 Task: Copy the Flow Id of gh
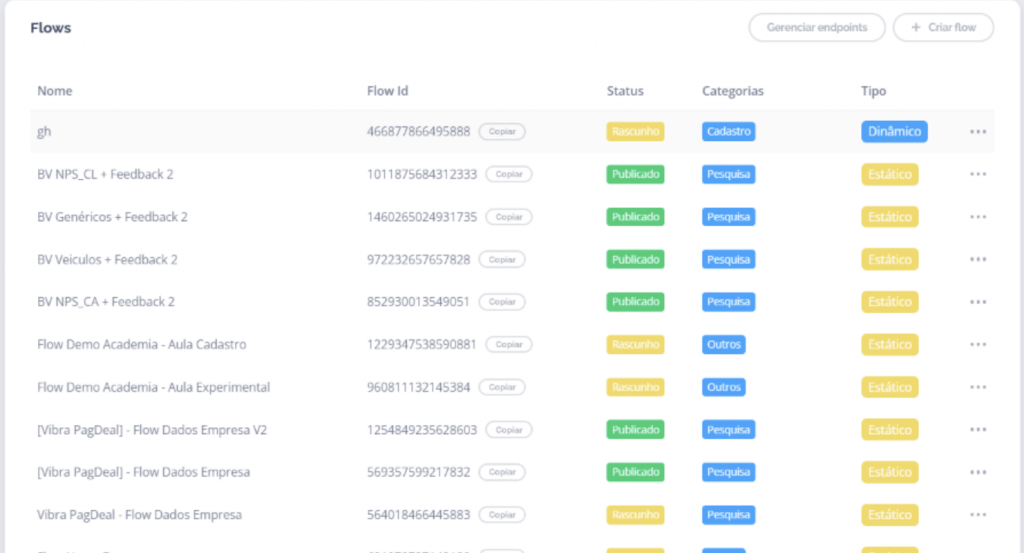(x=502, y=132)
